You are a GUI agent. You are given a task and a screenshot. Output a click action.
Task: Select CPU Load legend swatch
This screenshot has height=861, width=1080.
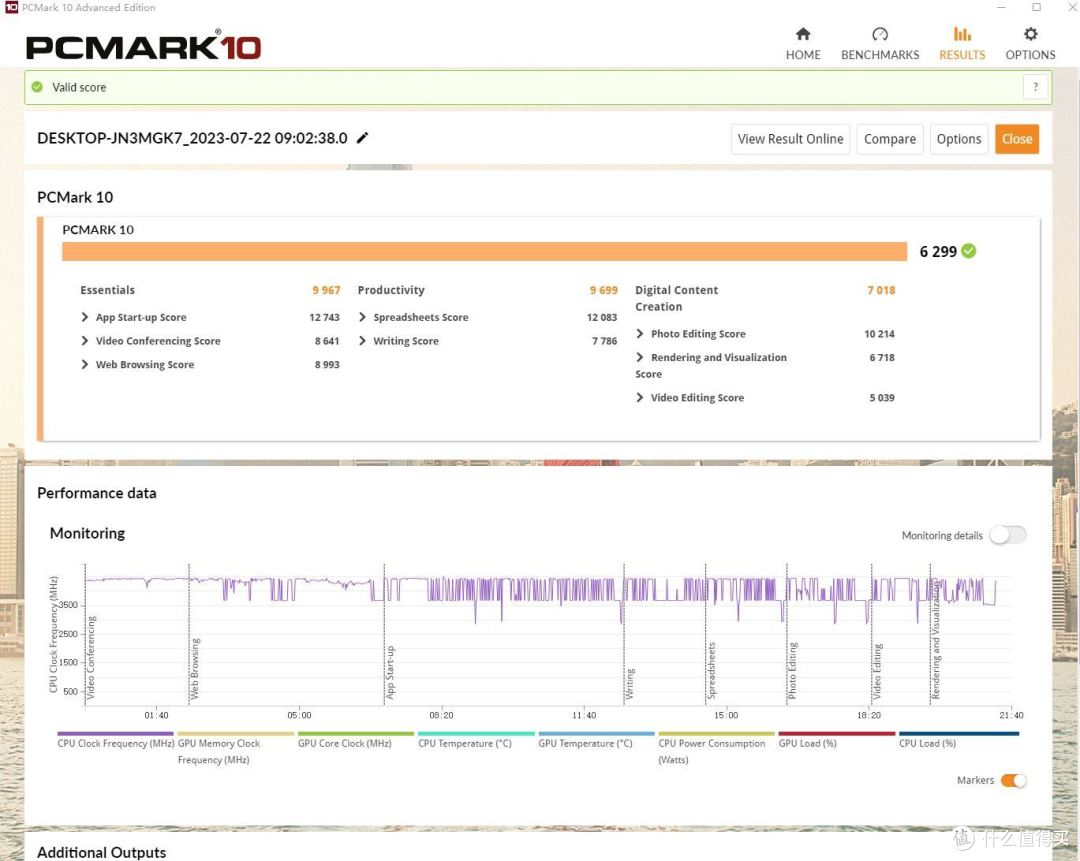click(x=959, y=734)
